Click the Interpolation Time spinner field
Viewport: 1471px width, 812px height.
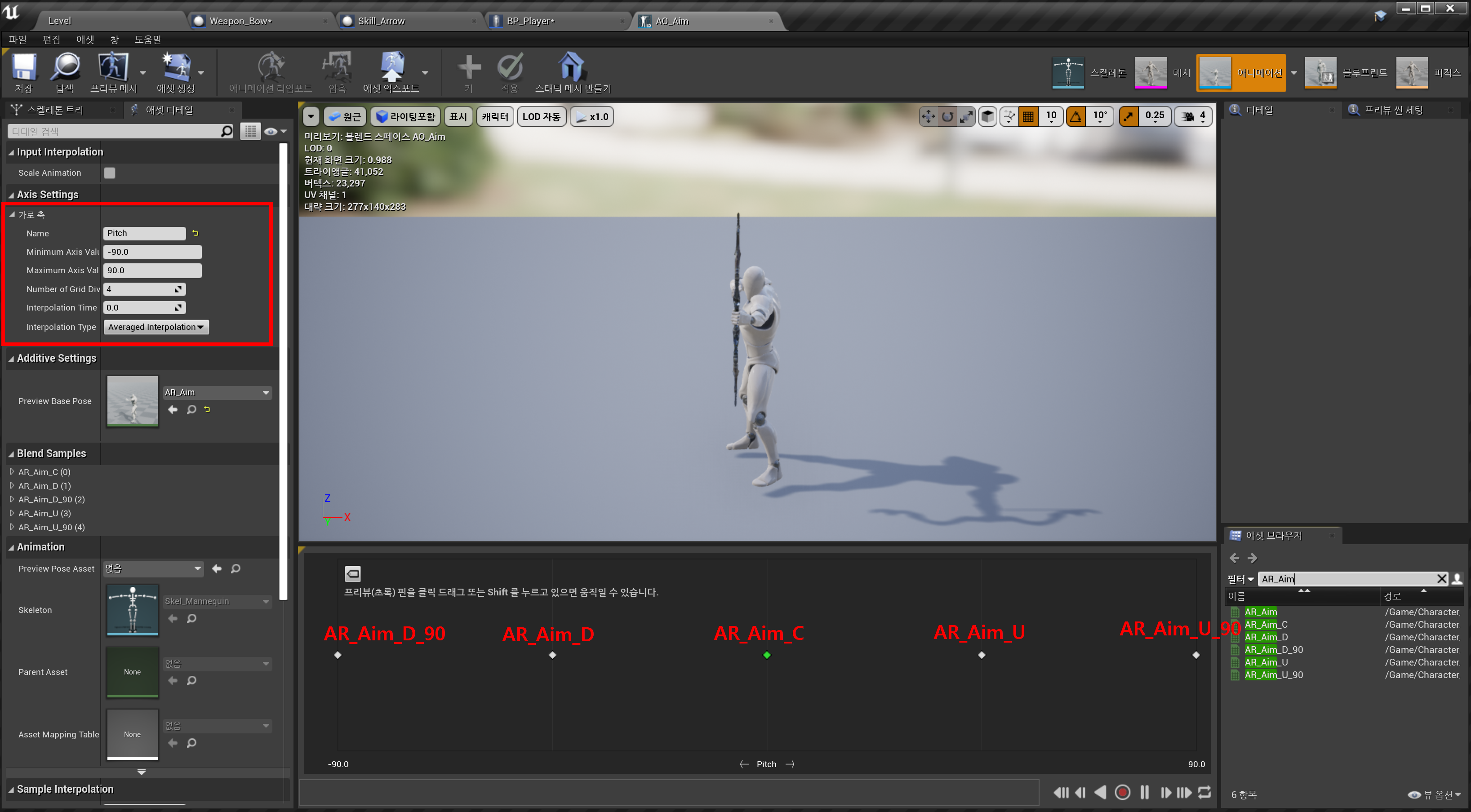[x=144, y=307]
